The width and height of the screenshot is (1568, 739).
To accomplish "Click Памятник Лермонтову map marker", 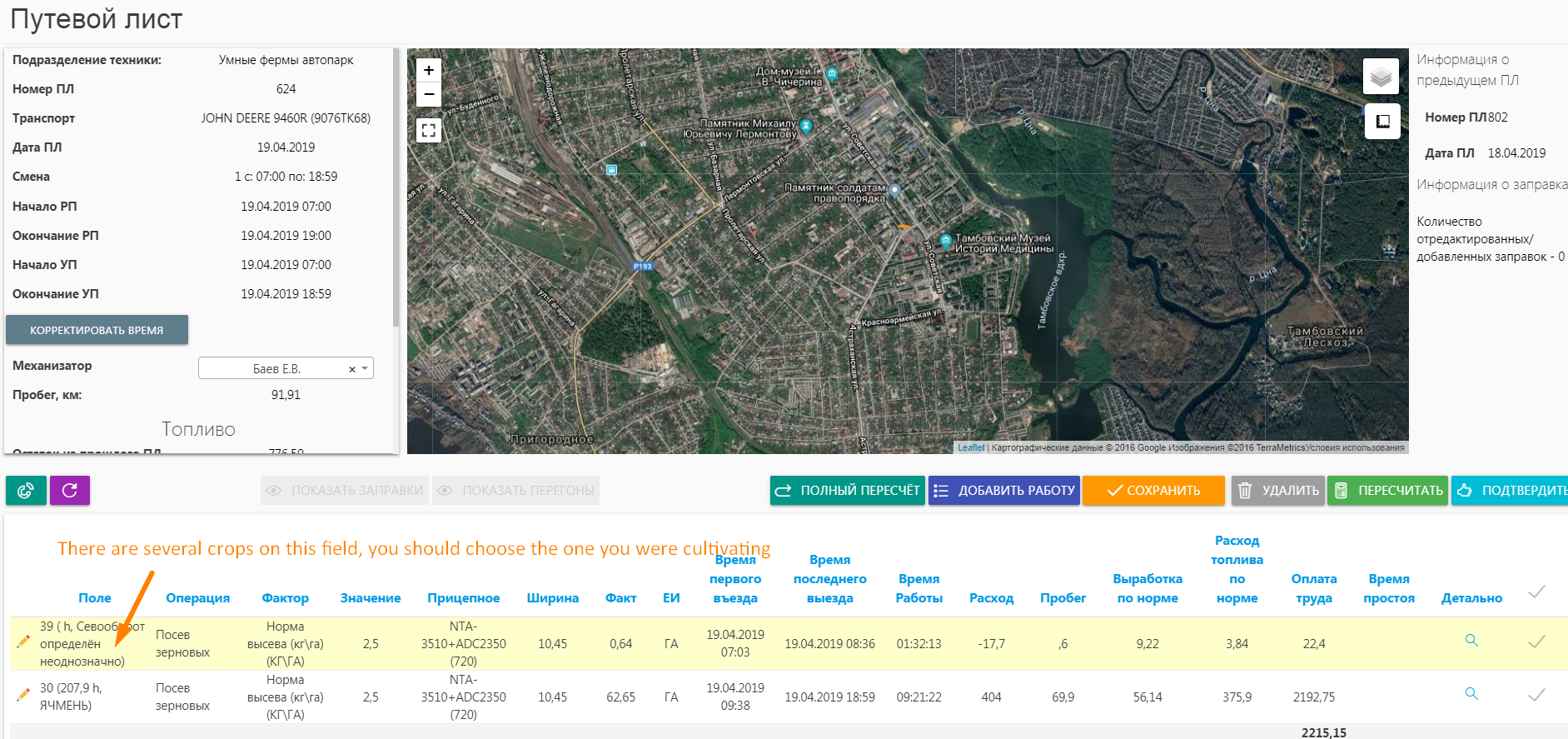I will (806, 127).
